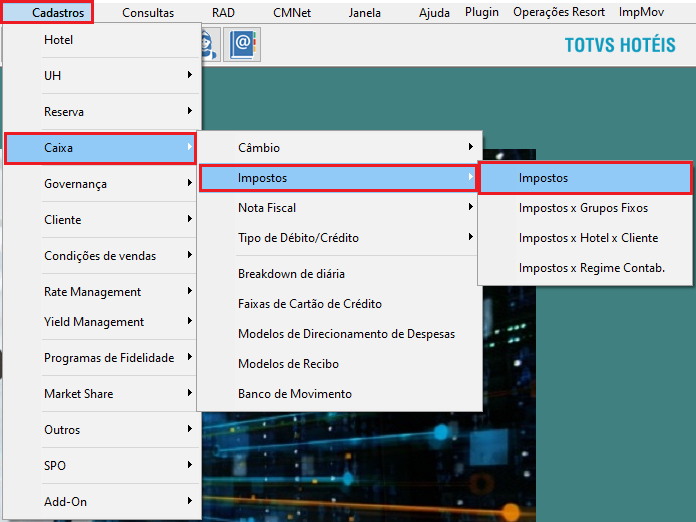Expand the Governança submenu

point(101,184)
